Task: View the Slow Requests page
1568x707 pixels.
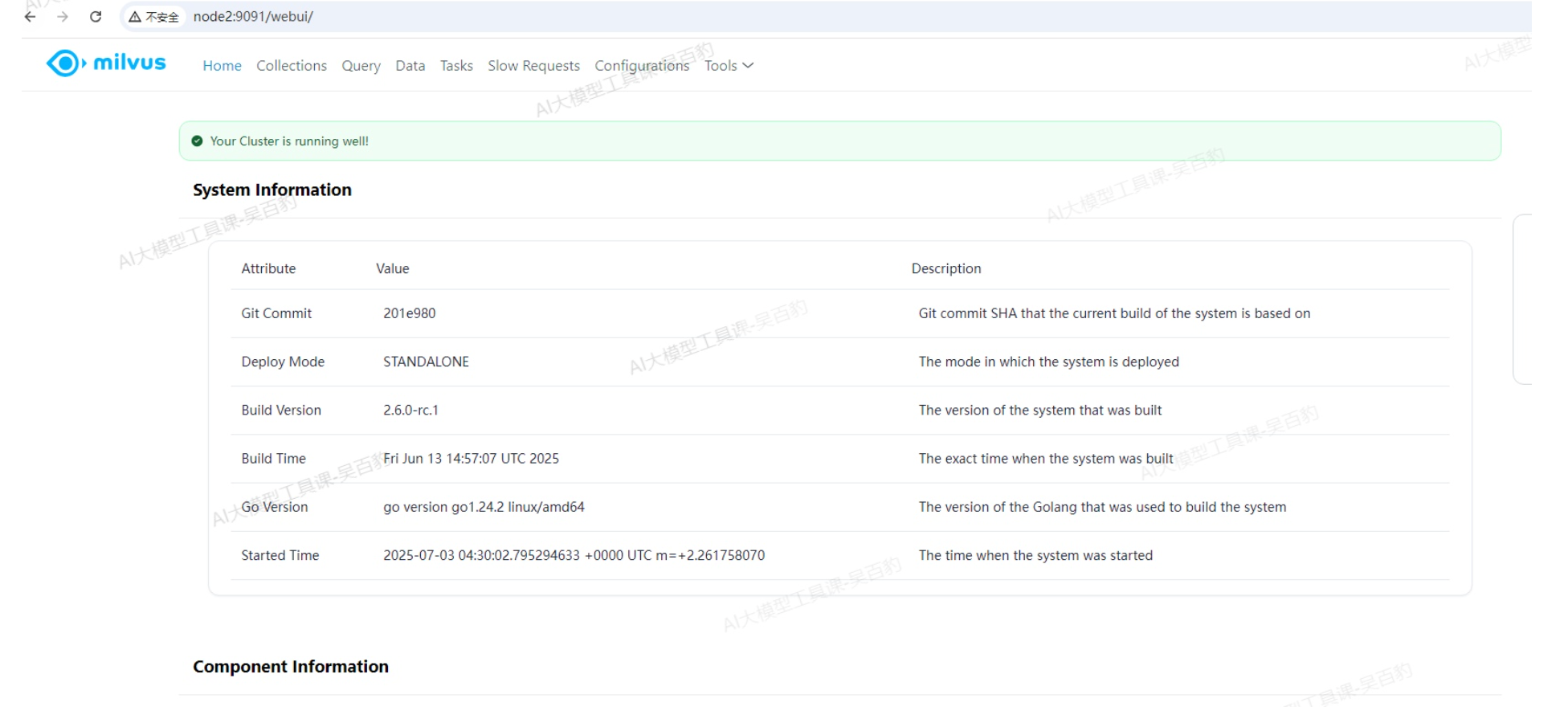Action: 533,66
